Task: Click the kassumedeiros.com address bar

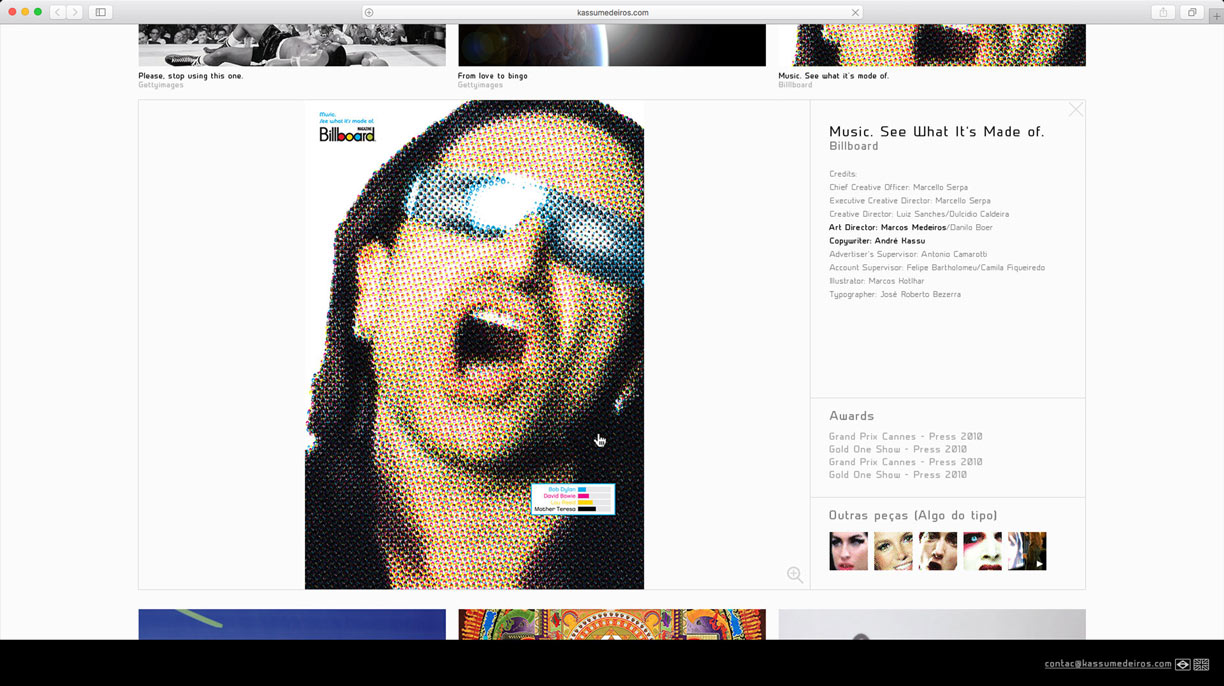Action: 612,13
